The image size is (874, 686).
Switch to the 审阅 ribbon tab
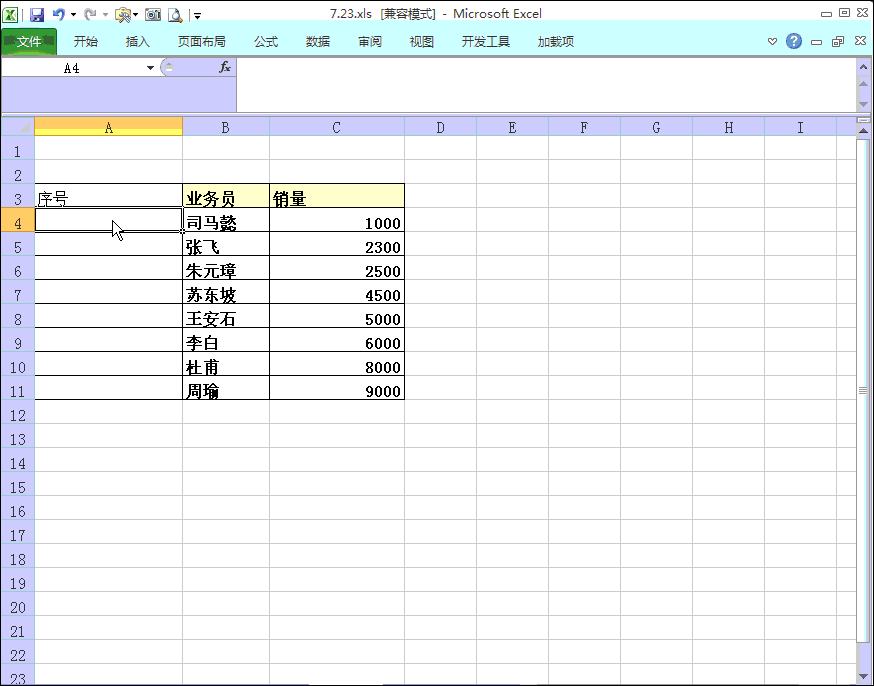click(x=370, y=41)
